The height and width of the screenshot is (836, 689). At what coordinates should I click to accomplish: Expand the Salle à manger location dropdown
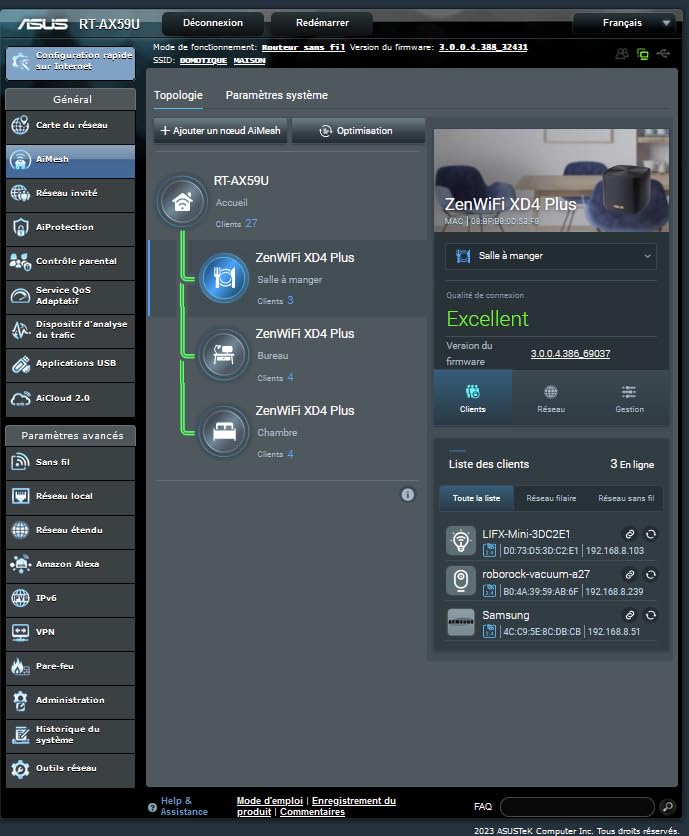(551, 256)
